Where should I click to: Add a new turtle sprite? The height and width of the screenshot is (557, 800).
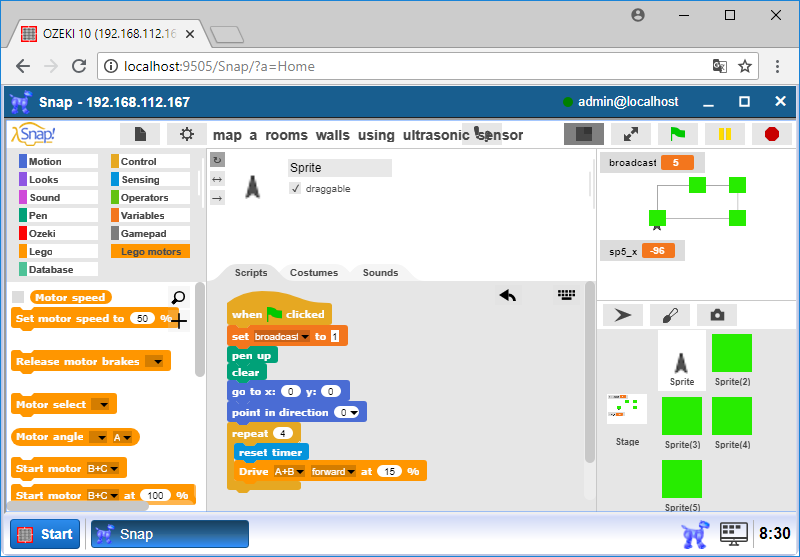click(622, 315)
